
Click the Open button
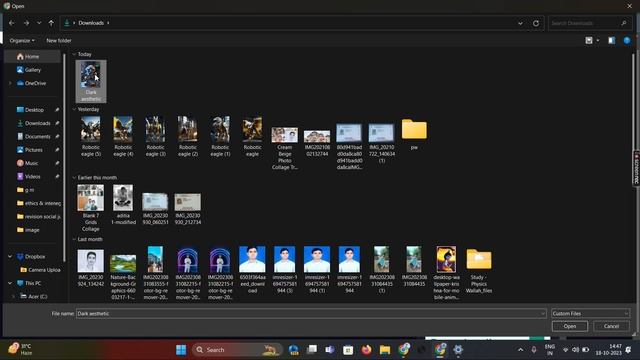tap(570, 326)
